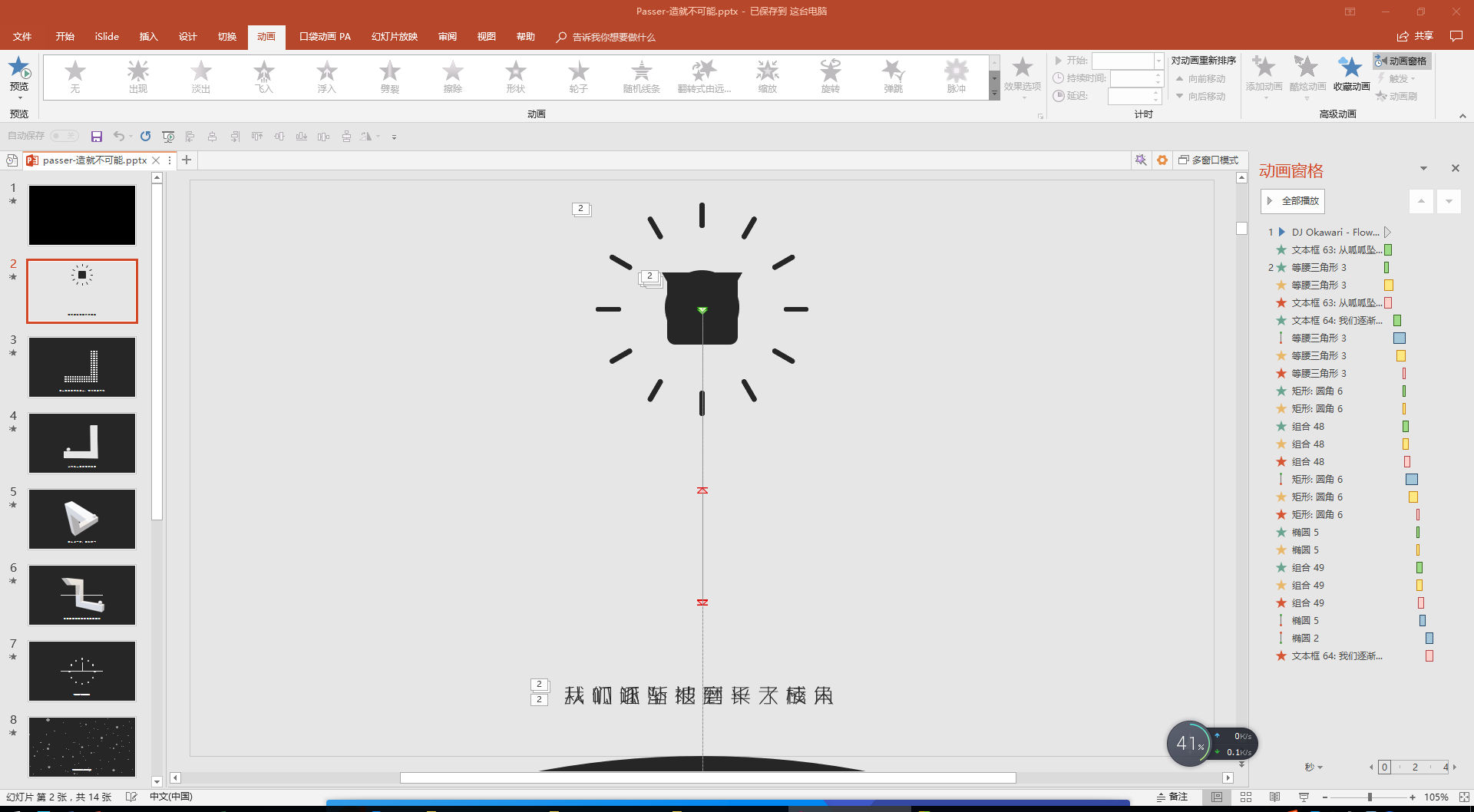This screenshot has width=1474, height=812.
Task: Switch to the 开始 ribbon tab
Action: point(64,37)
